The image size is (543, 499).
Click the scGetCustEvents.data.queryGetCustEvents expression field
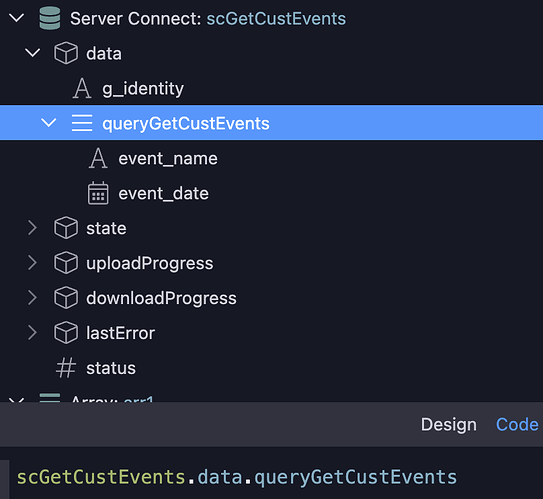click(x=276, y=478)
